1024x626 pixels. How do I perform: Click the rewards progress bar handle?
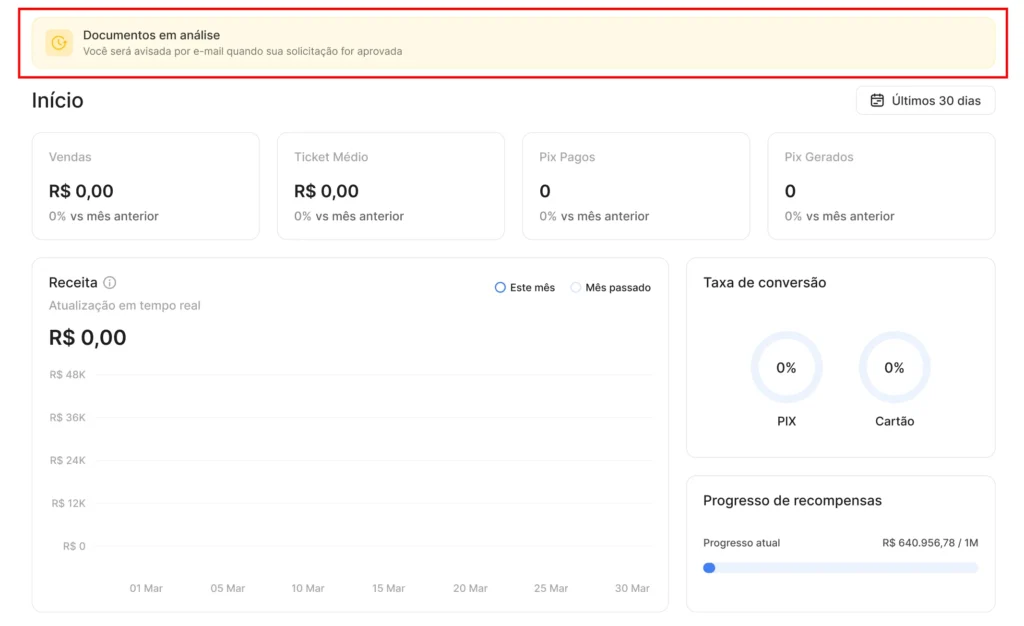tap(709, 568)
